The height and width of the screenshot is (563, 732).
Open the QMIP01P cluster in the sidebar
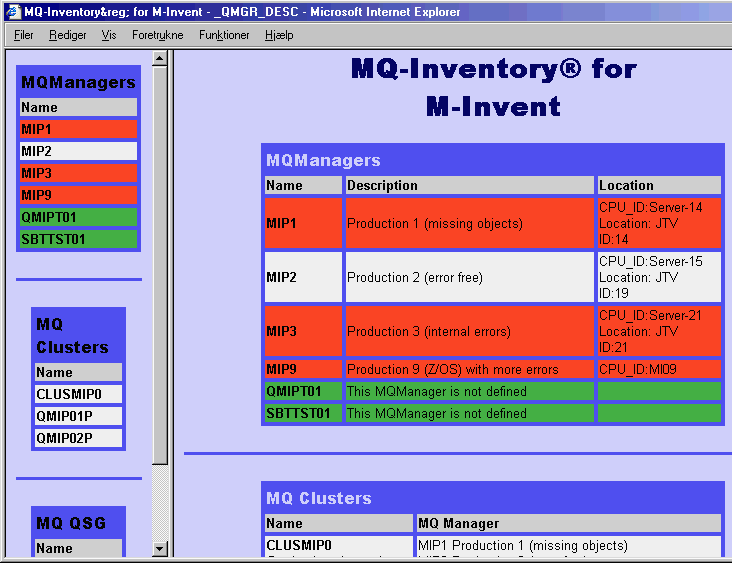click(78, 416)
